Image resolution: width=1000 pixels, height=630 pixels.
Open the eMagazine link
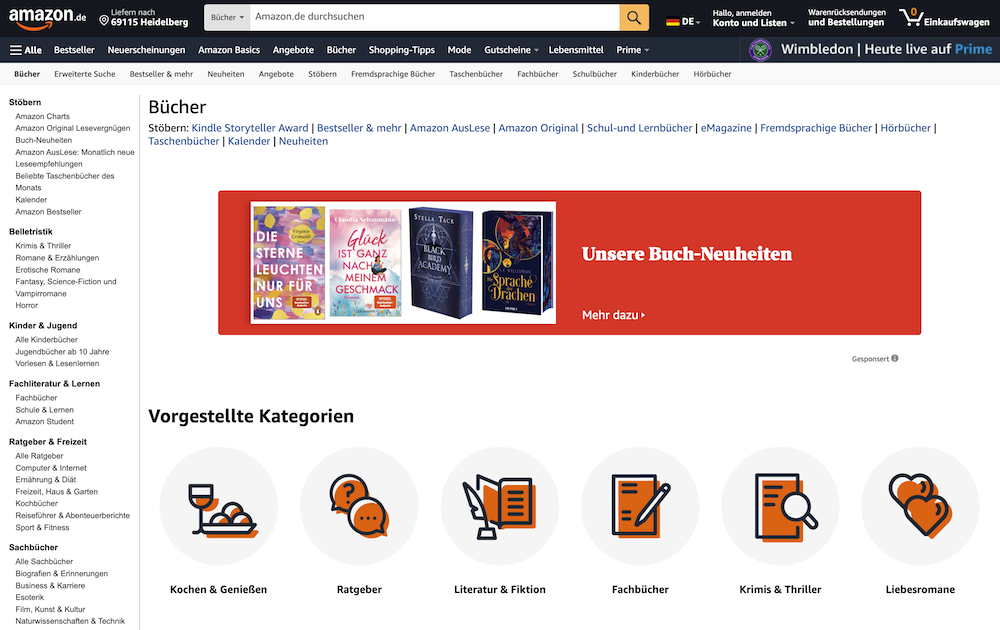726,128
